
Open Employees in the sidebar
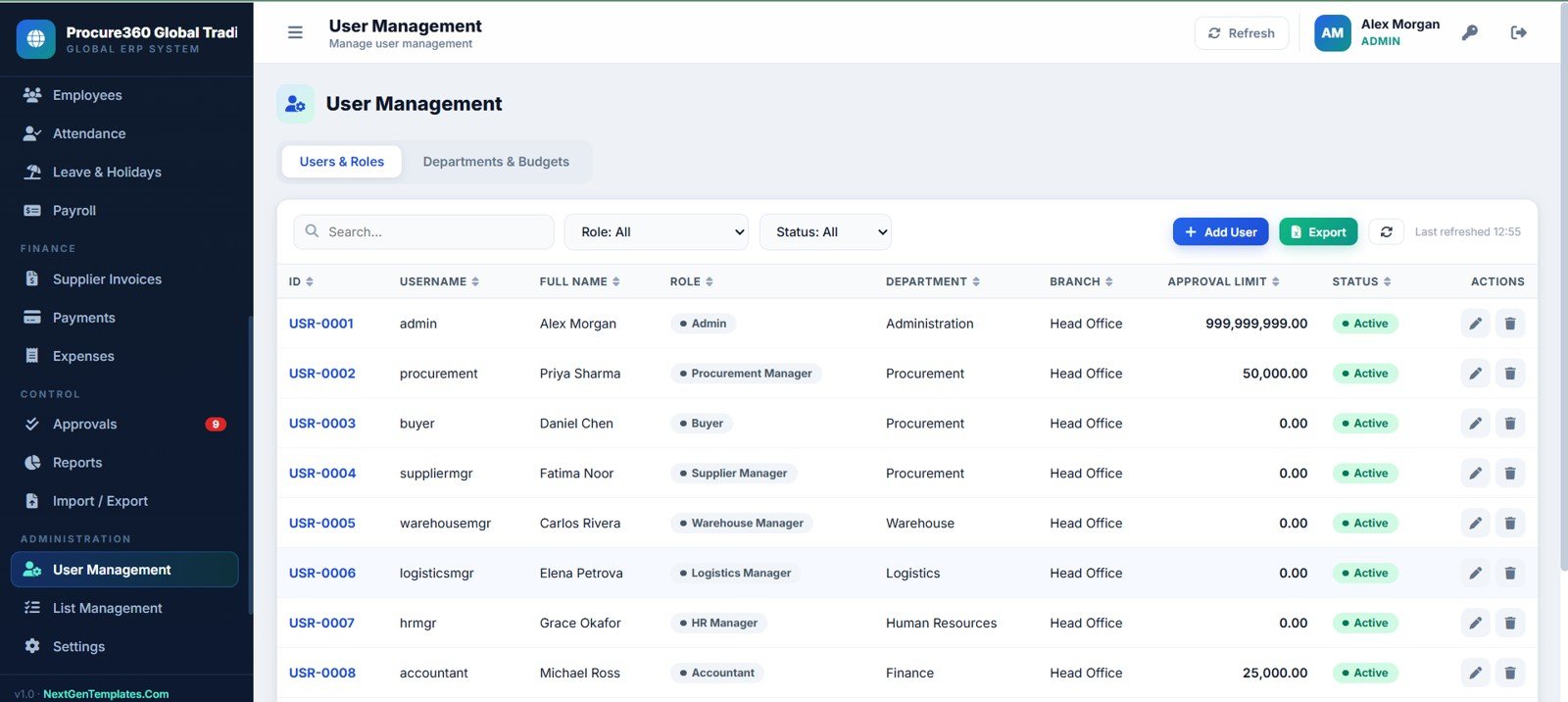pos(124,95)
